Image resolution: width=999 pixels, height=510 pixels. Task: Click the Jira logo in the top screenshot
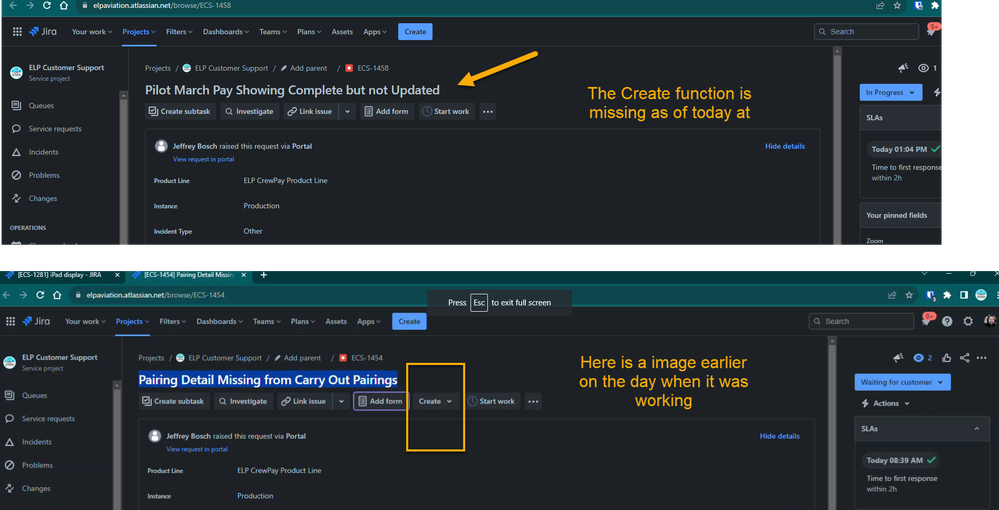(43, 32)
